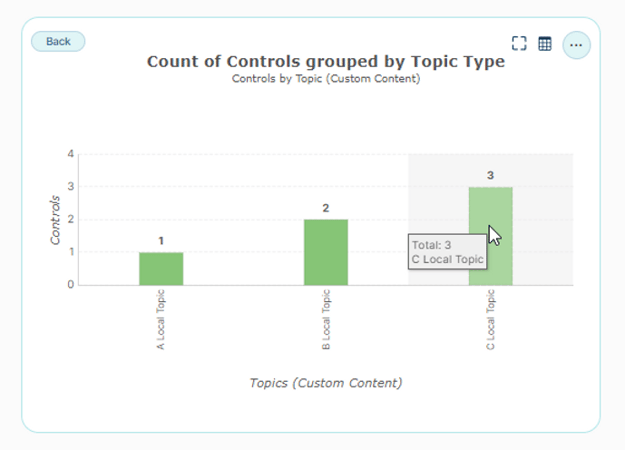Click the Total: 3 tooltip box
This screenshot has width=625, height=450.
(447, 252)
